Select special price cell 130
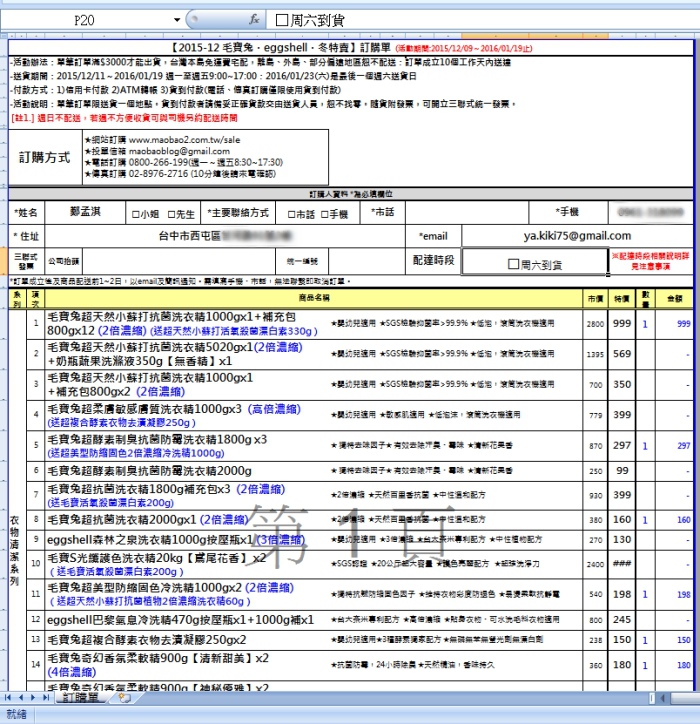 coord(622,539)
